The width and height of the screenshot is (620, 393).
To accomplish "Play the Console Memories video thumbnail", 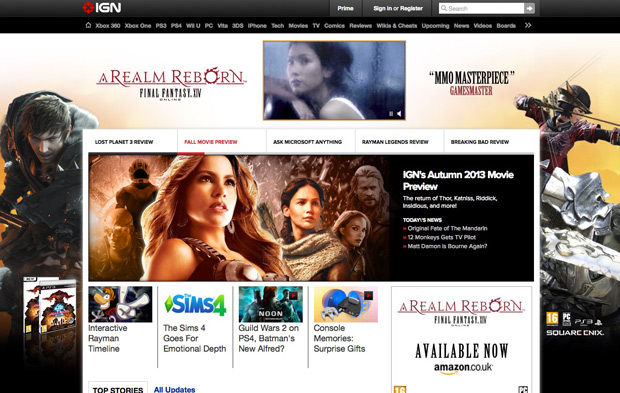I will [x=368, y=295].
